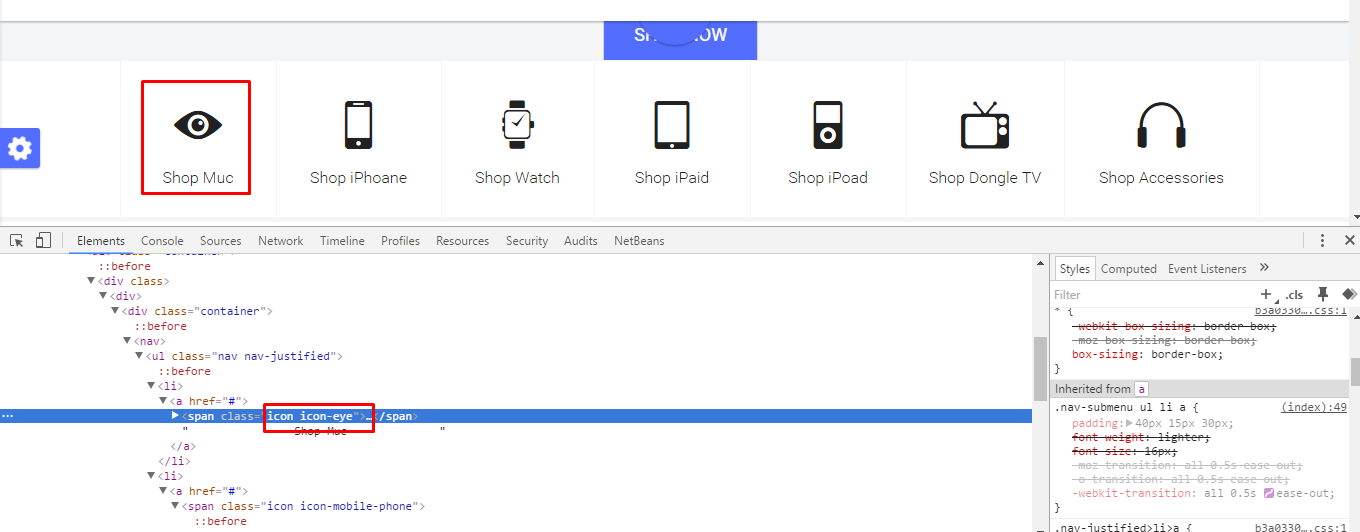Click the styles Filter input field
Screen dimensions: 1360x532
tap(1150, 295)
